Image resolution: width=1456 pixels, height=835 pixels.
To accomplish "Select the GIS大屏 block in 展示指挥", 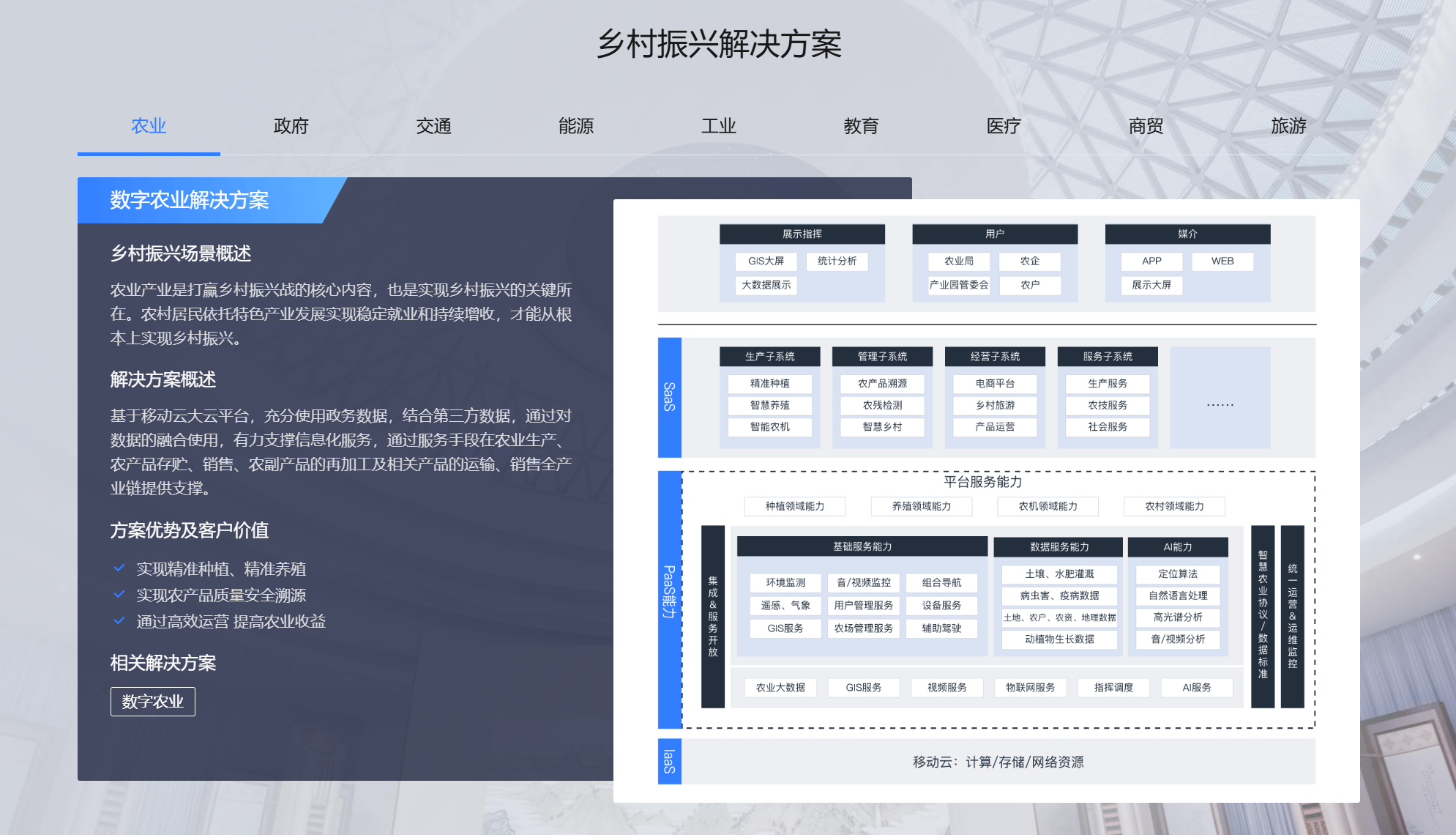I will [767, 261].
